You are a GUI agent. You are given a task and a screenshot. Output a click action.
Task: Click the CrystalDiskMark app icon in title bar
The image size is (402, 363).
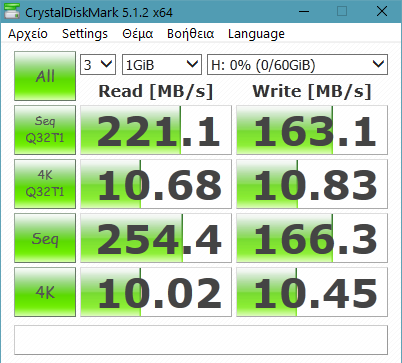(12, 11)
